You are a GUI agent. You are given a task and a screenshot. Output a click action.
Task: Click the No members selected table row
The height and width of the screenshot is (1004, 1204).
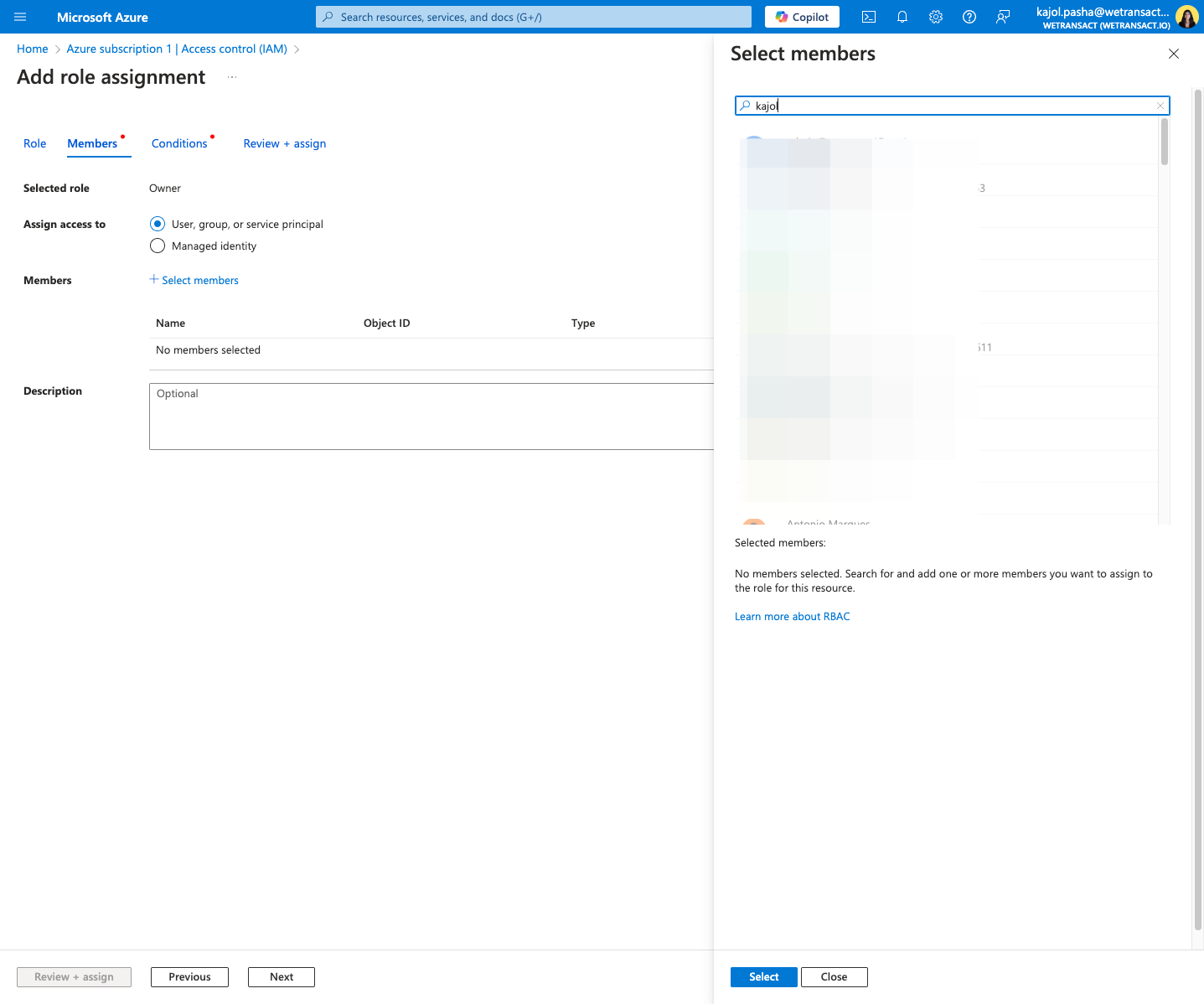[431, 350]
